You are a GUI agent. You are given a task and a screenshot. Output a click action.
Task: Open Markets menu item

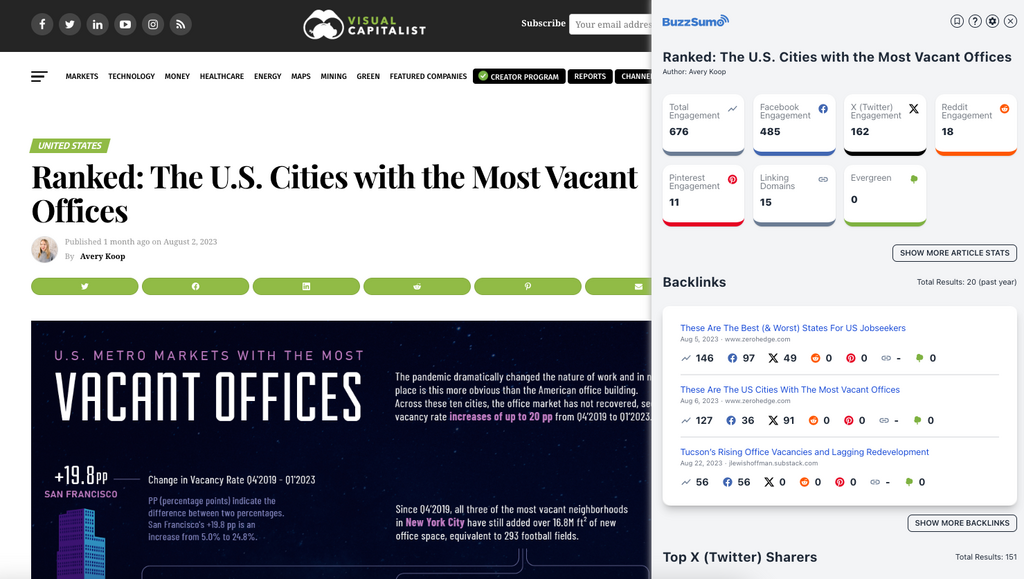pyautogui.click(x=82, y=76)
